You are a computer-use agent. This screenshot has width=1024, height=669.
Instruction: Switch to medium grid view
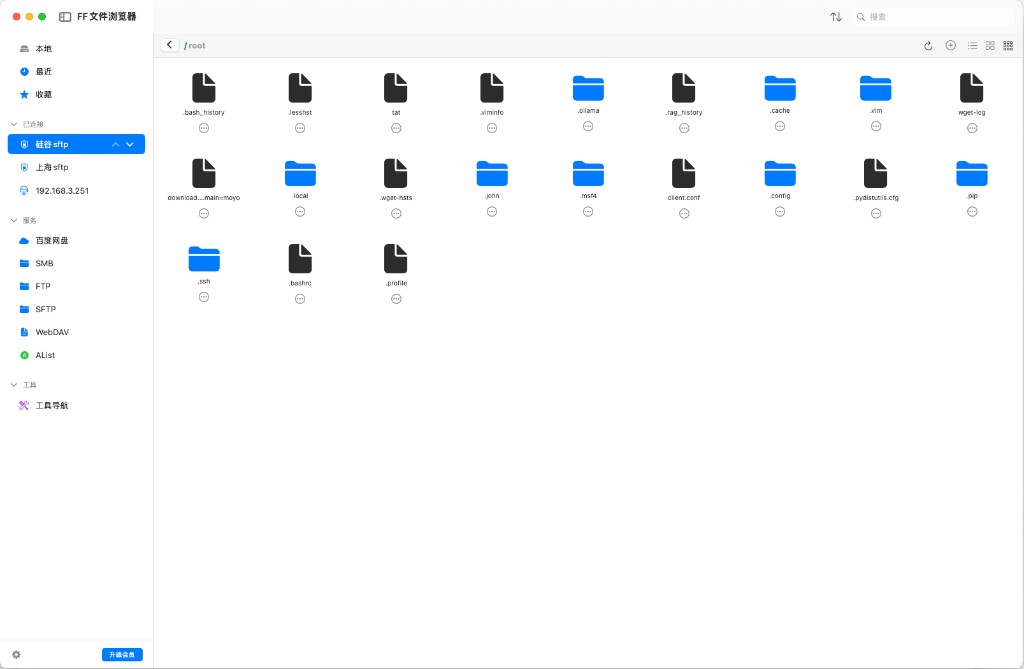point(990,46)
